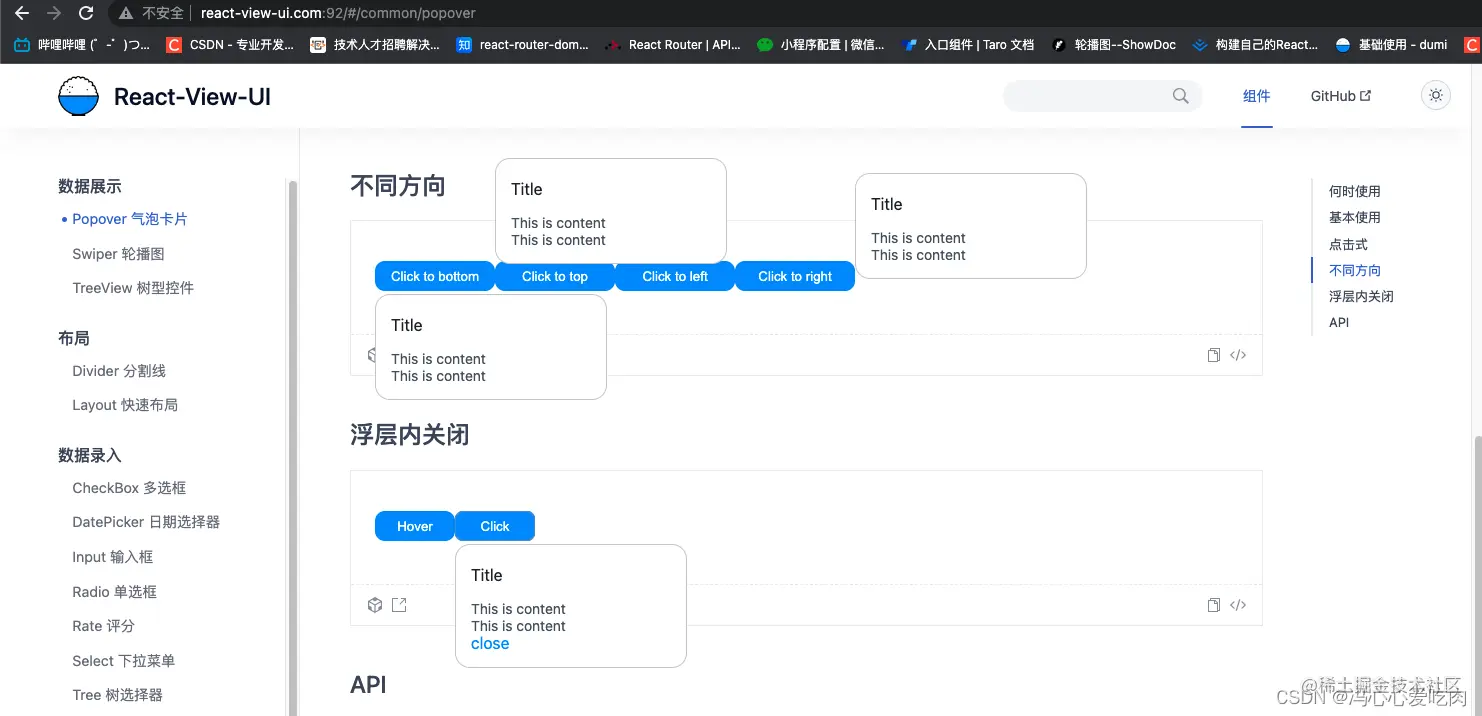1482x716 pixels.
Task: Click the blue Click button beside Hover
Action: pyautogui.click(x=495, y=526)
